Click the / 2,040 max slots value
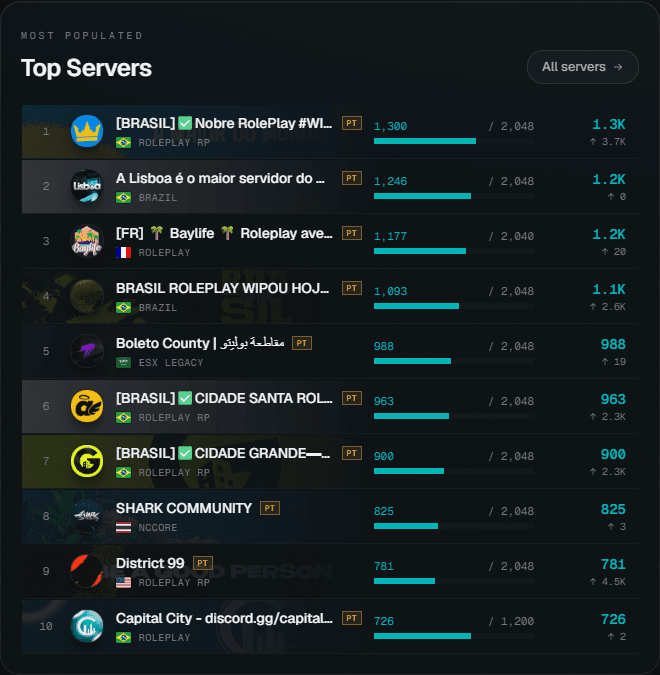Viewport: 660px width, 675px height. coord(511,236)
